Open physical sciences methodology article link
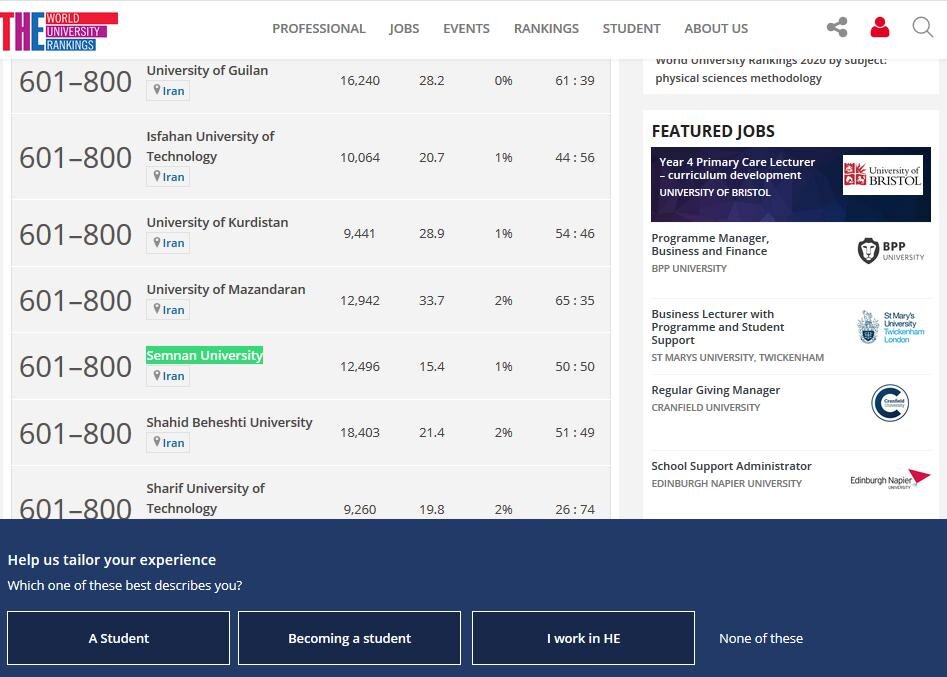 coord(771,70)
